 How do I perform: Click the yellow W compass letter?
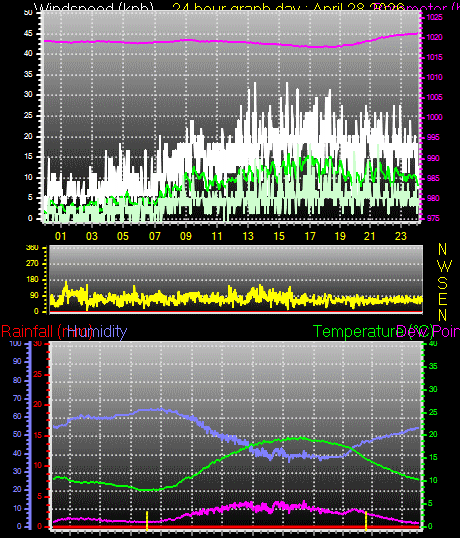click(x=445, y=266)
